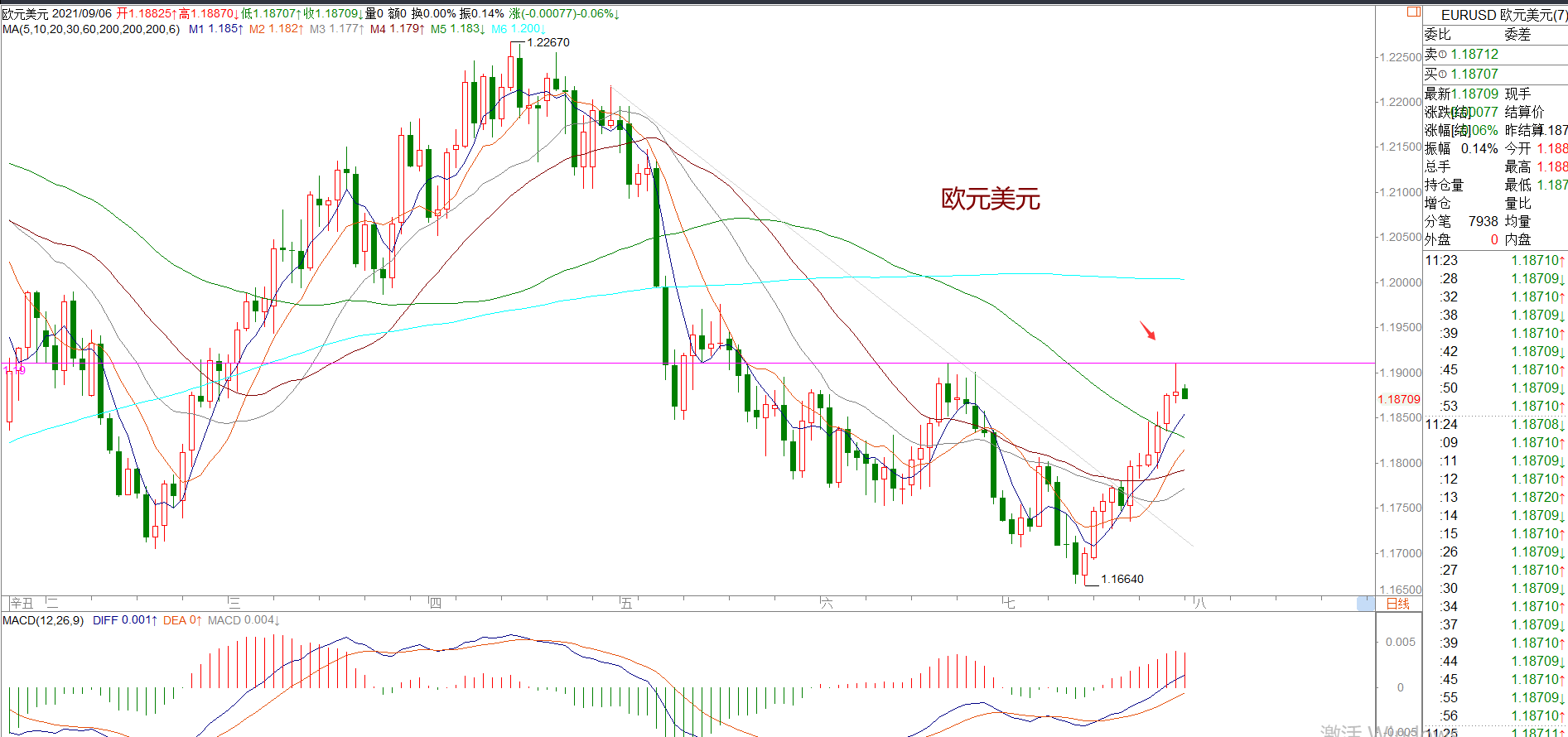Click the M5 1.183 moving average value
The width and height of the screenshot is (1568, 737).
(457, 29)
